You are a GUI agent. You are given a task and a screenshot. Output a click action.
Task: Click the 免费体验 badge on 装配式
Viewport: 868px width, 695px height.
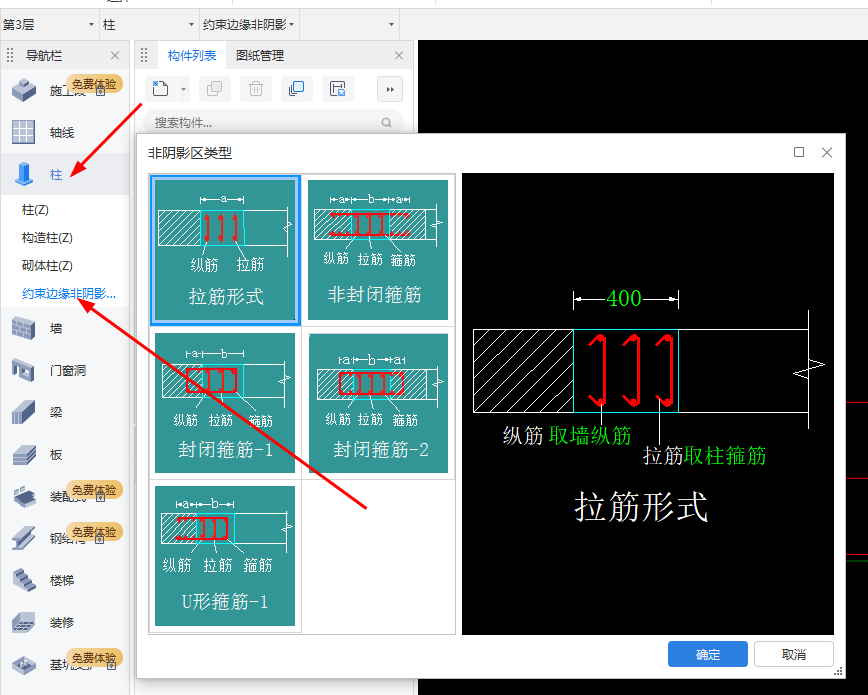94,490
